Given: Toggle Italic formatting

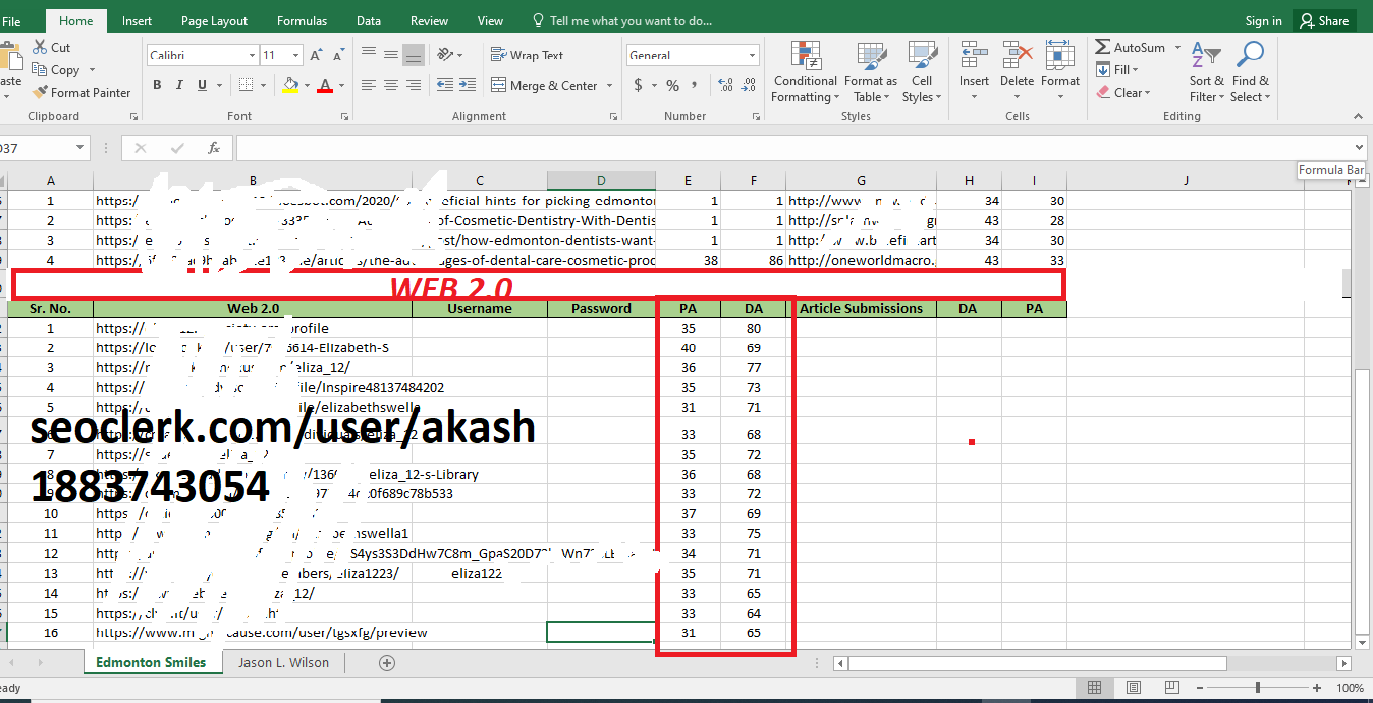Looking at the screenshot, I should pos(180,86).
